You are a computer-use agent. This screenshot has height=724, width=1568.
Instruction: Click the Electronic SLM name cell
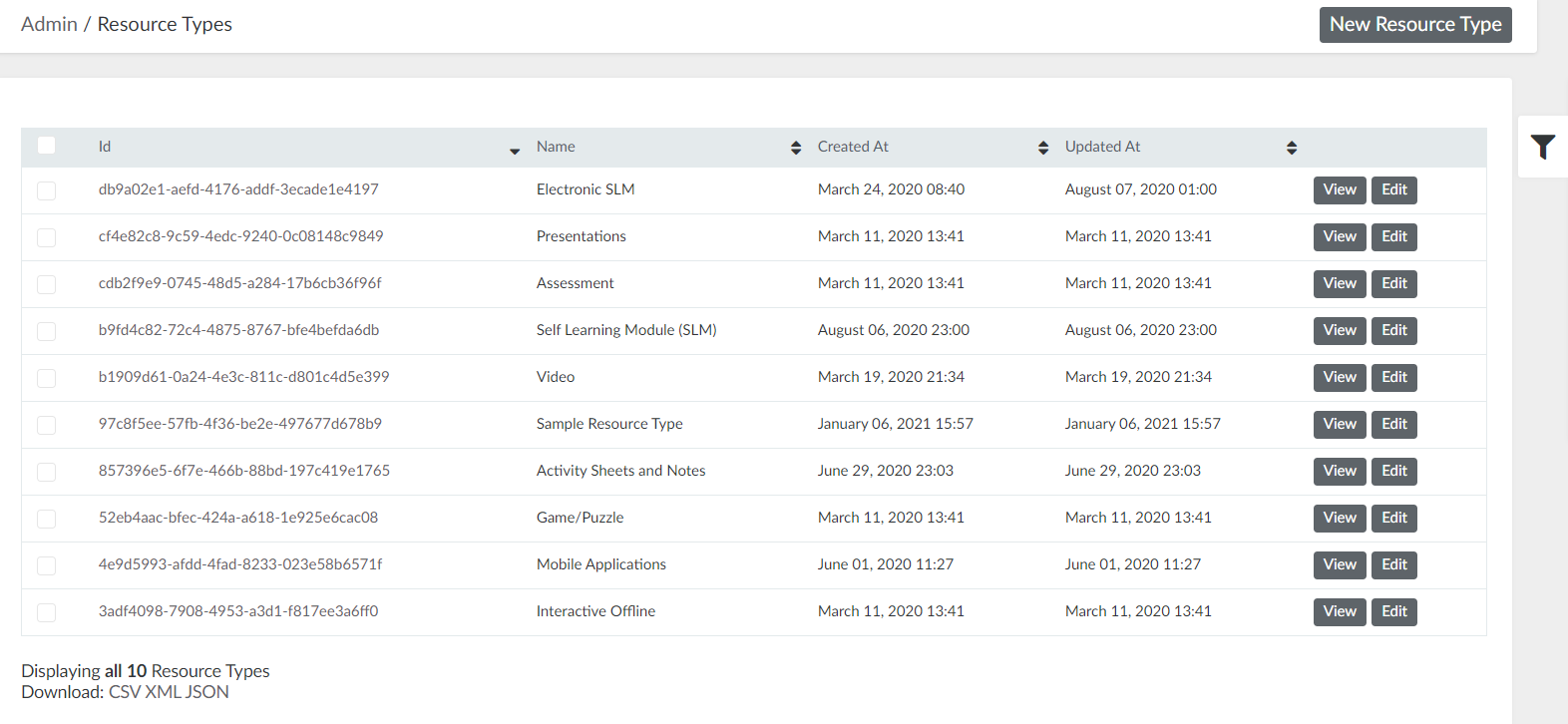[x=586, y=189]
